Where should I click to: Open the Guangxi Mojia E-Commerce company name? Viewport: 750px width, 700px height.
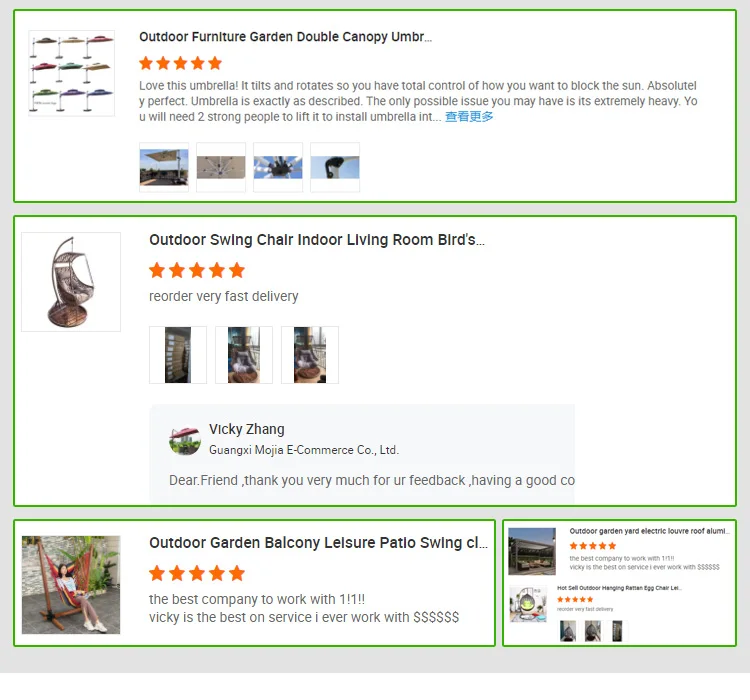(x=304, y=450)
